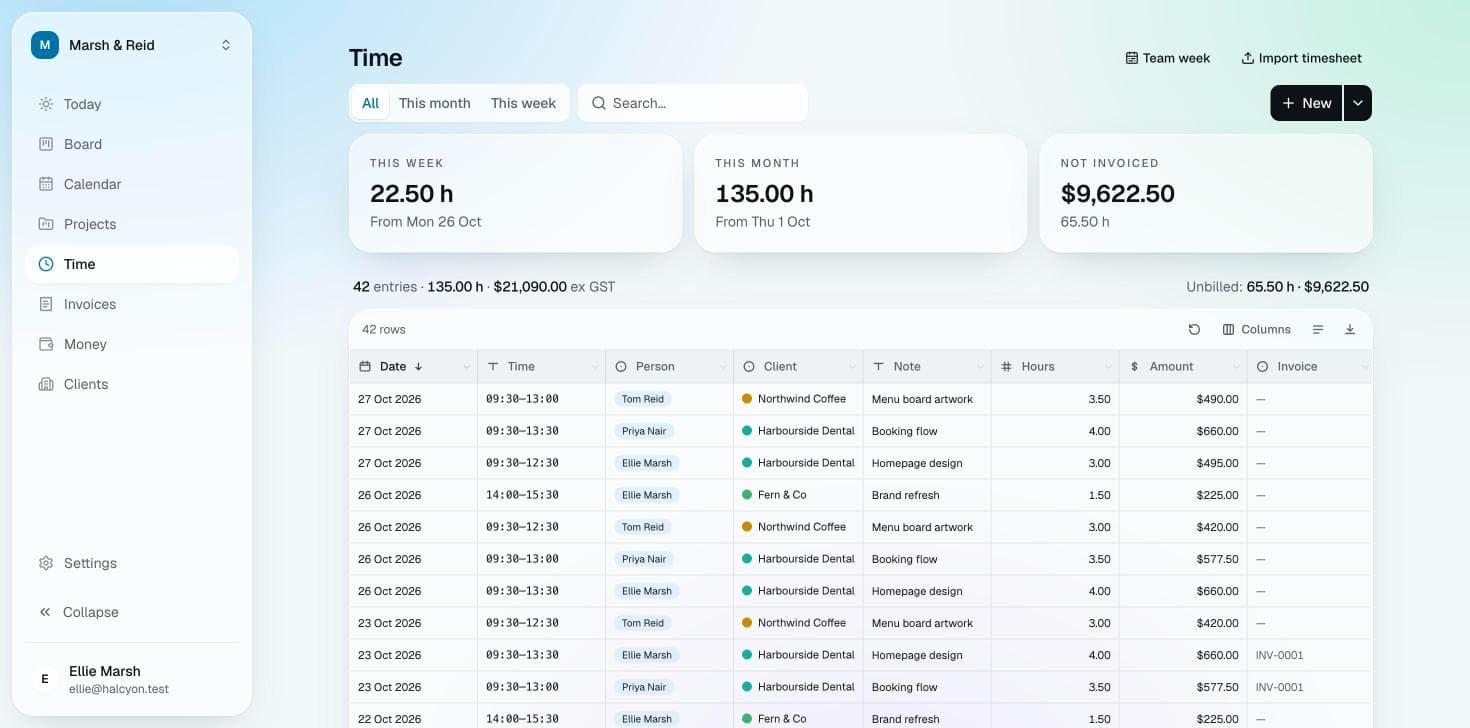1470x728 pixels.
Task: Select the All filter tab
Action: click(370, 103)
